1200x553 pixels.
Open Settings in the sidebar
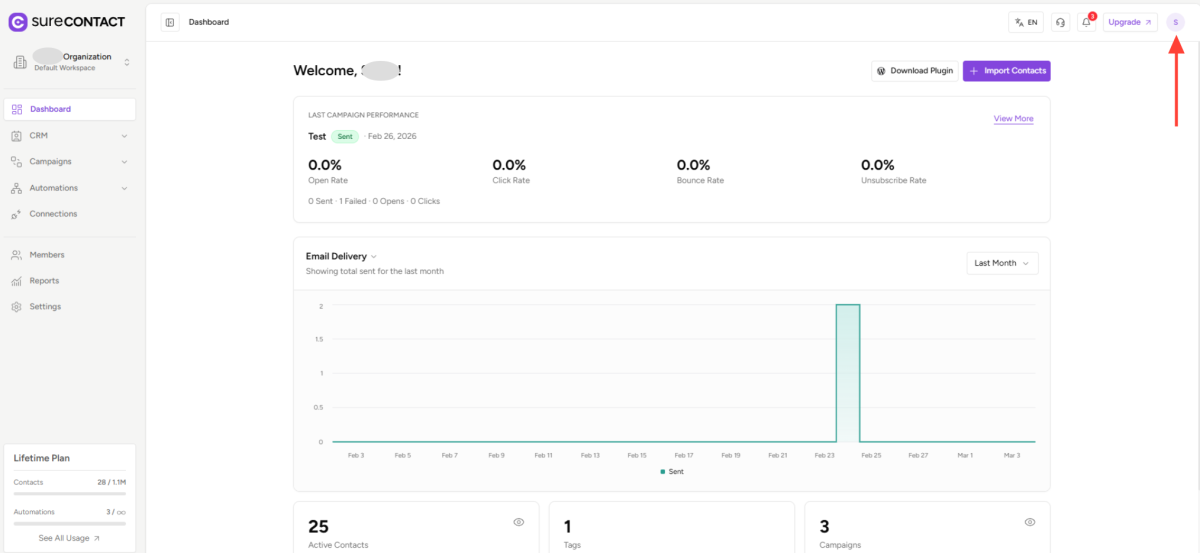point(45,307)
